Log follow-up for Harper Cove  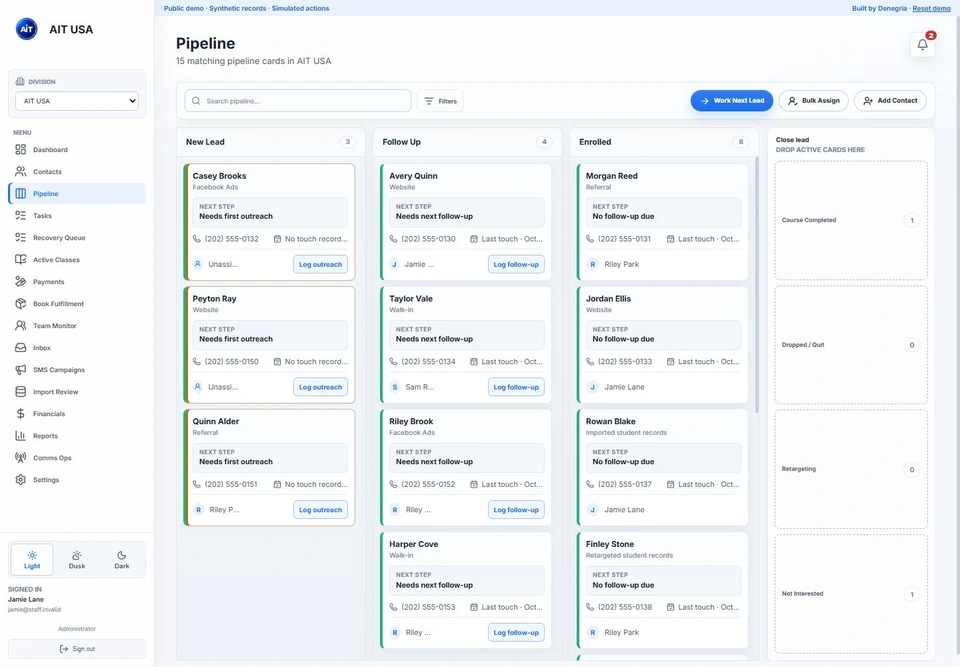[x=516, y=633]
